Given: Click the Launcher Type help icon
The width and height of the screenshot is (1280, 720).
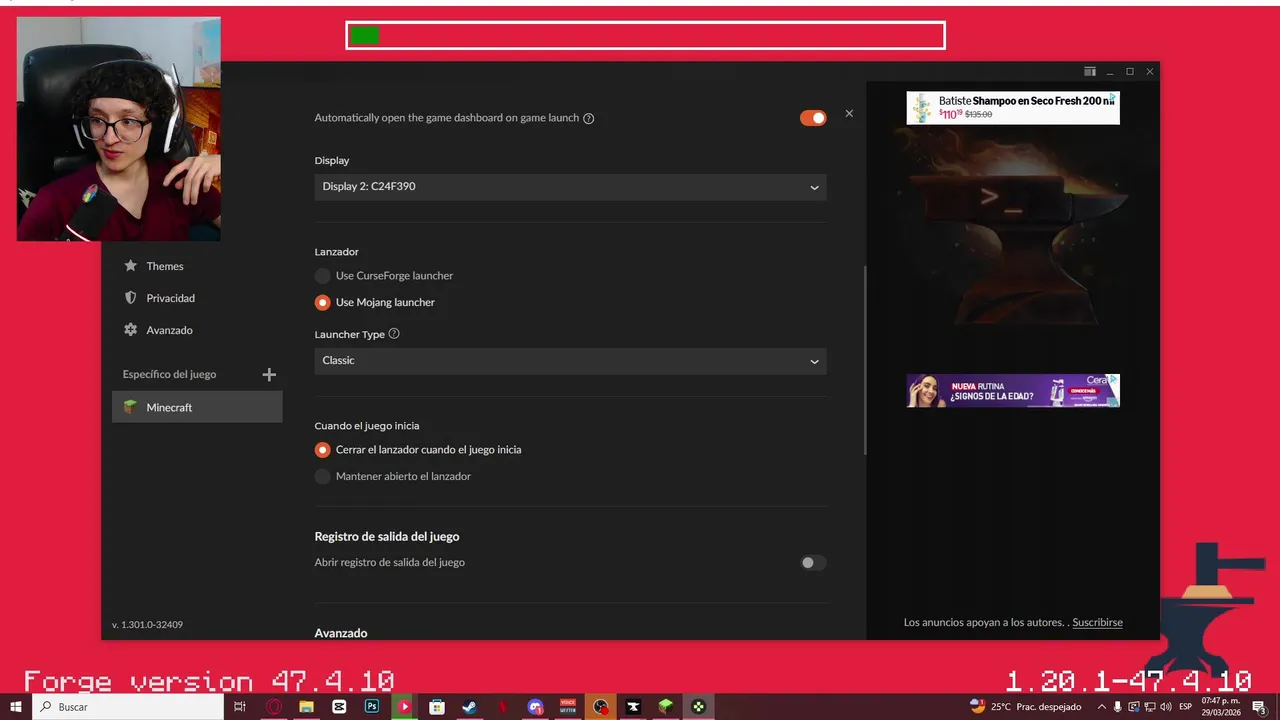Looking at the screenshot, I should [x=394, y=334].
